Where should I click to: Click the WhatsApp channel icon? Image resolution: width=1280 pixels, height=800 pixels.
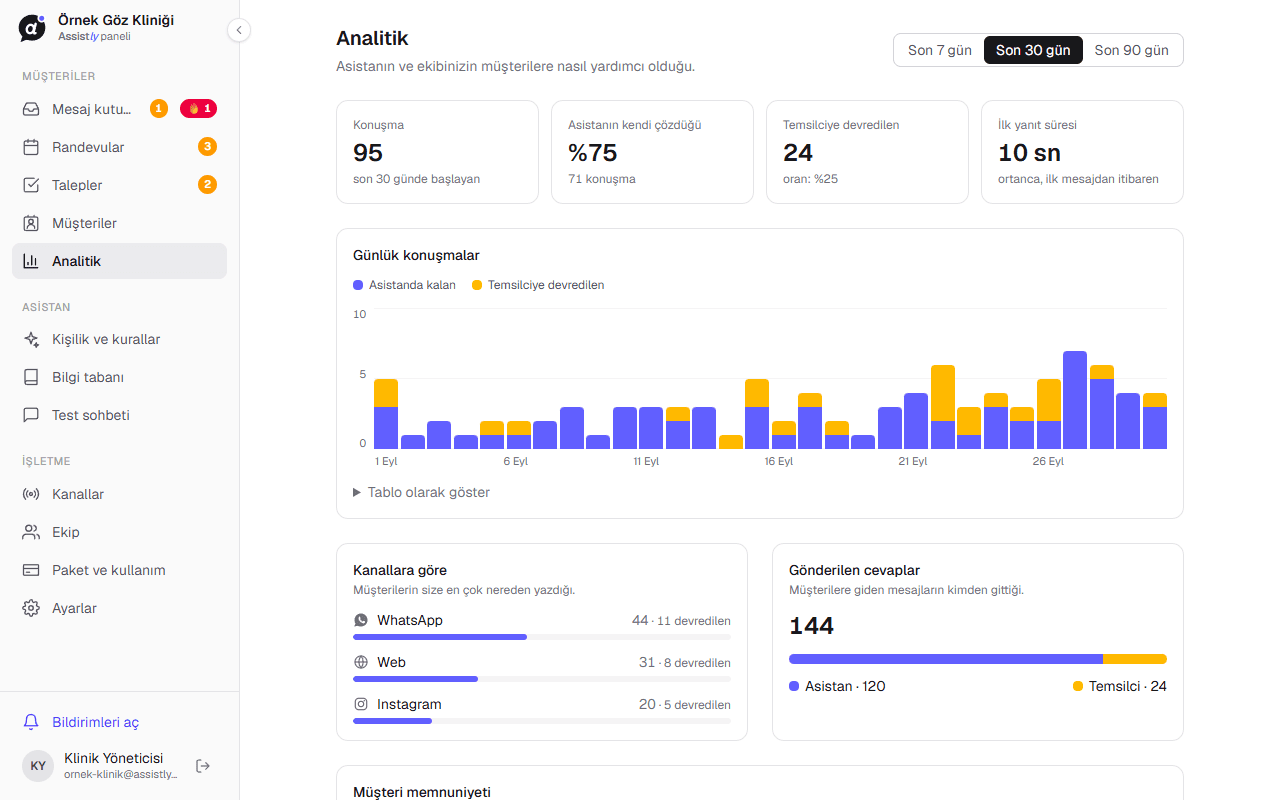361,620
